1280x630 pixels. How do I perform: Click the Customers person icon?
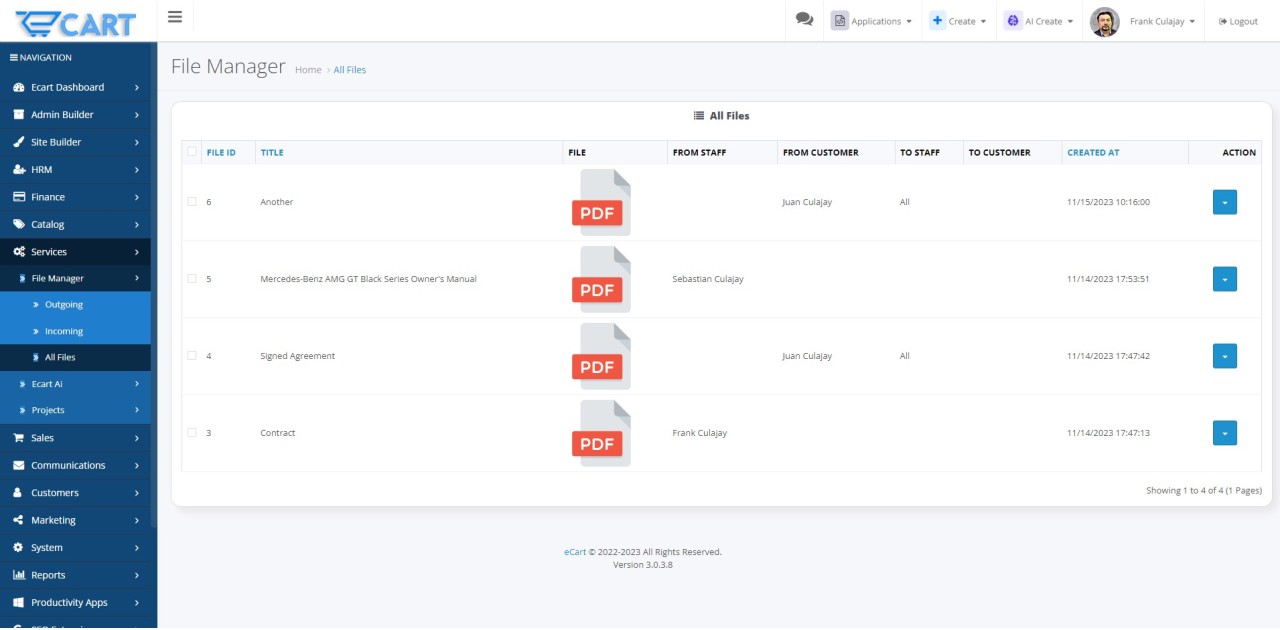click(19, 493)
